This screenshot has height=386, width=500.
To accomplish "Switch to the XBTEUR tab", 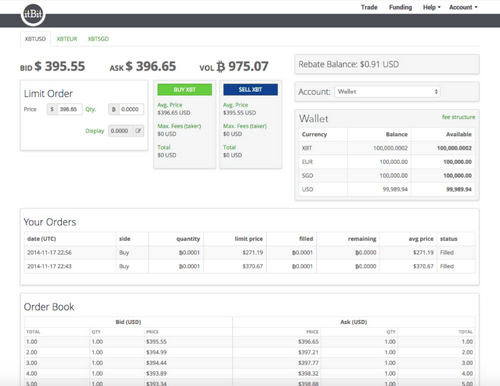I will pos(67,39).
